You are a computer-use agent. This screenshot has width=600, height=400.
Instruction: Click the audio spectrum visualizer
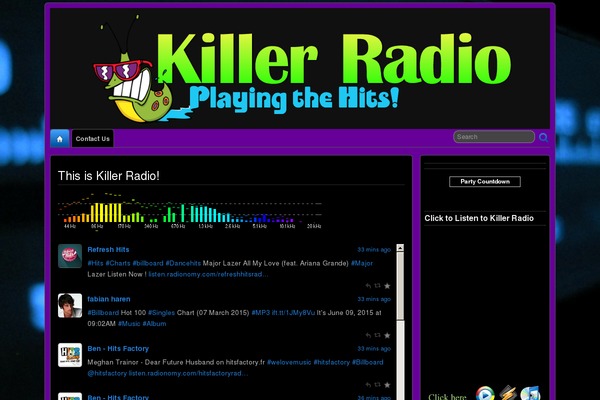click(190, 211)
